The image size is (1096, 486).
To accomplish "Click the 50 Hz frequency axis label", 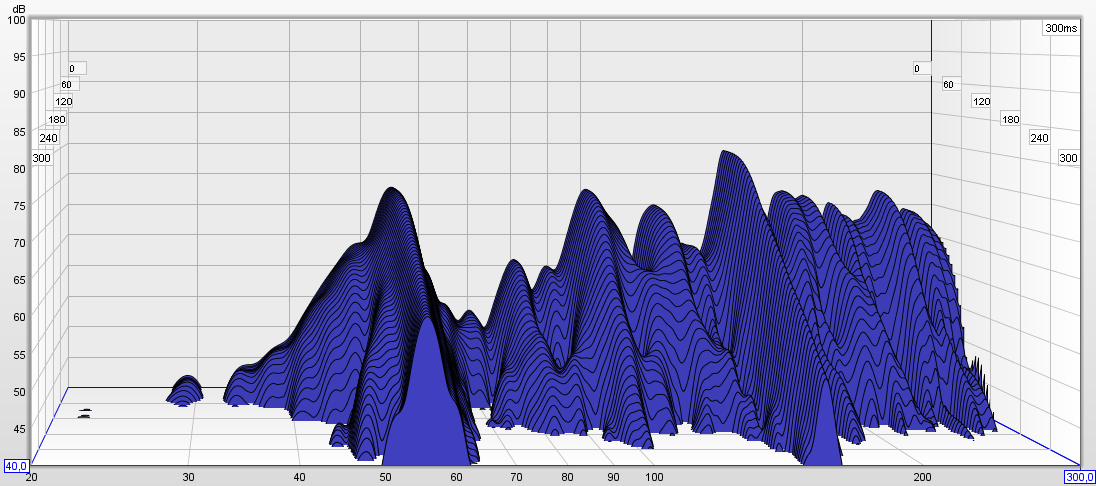I will click(x=385, y=477).
